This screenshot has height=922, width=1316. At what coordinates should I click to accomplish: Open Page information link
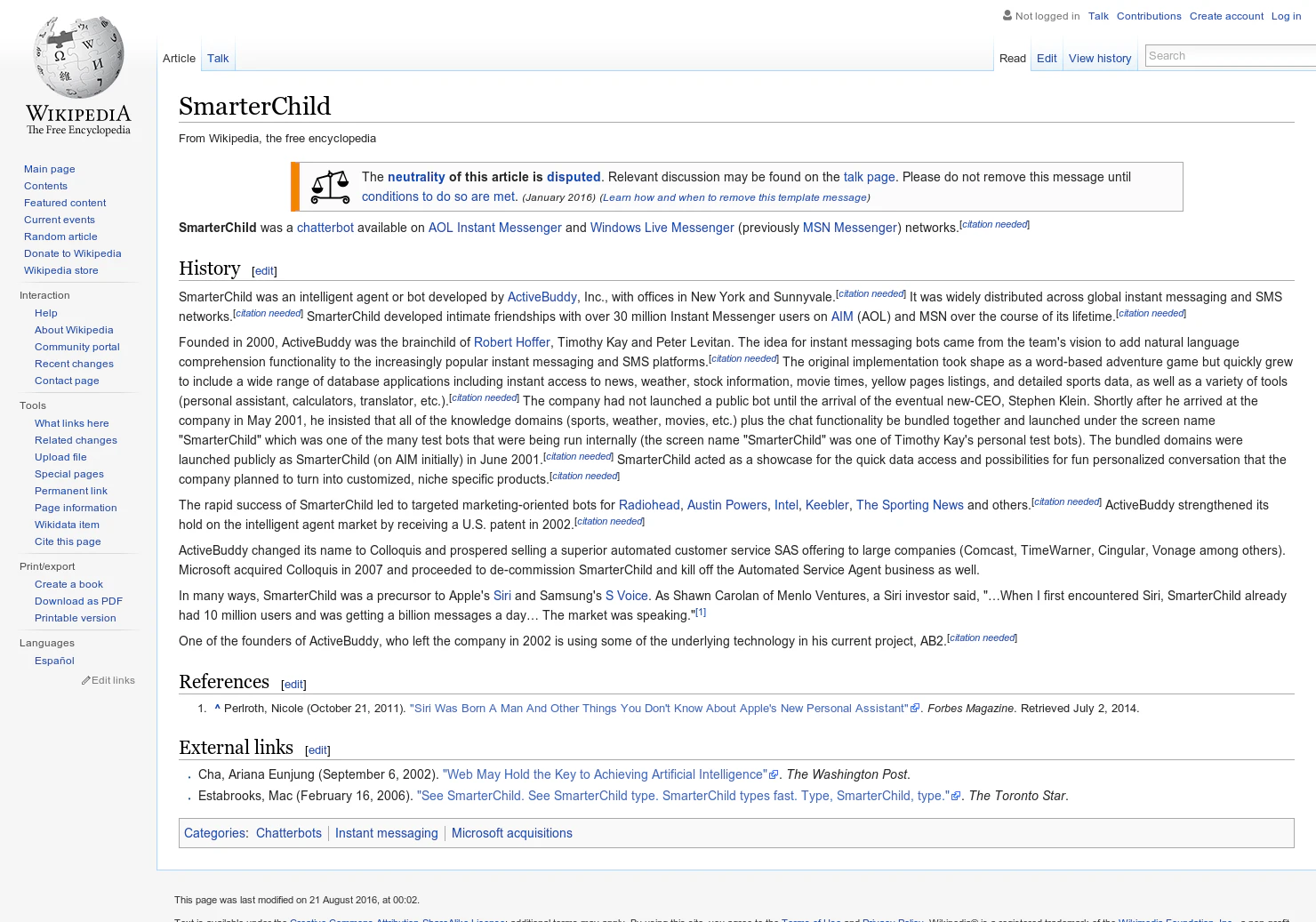point(76,508)
